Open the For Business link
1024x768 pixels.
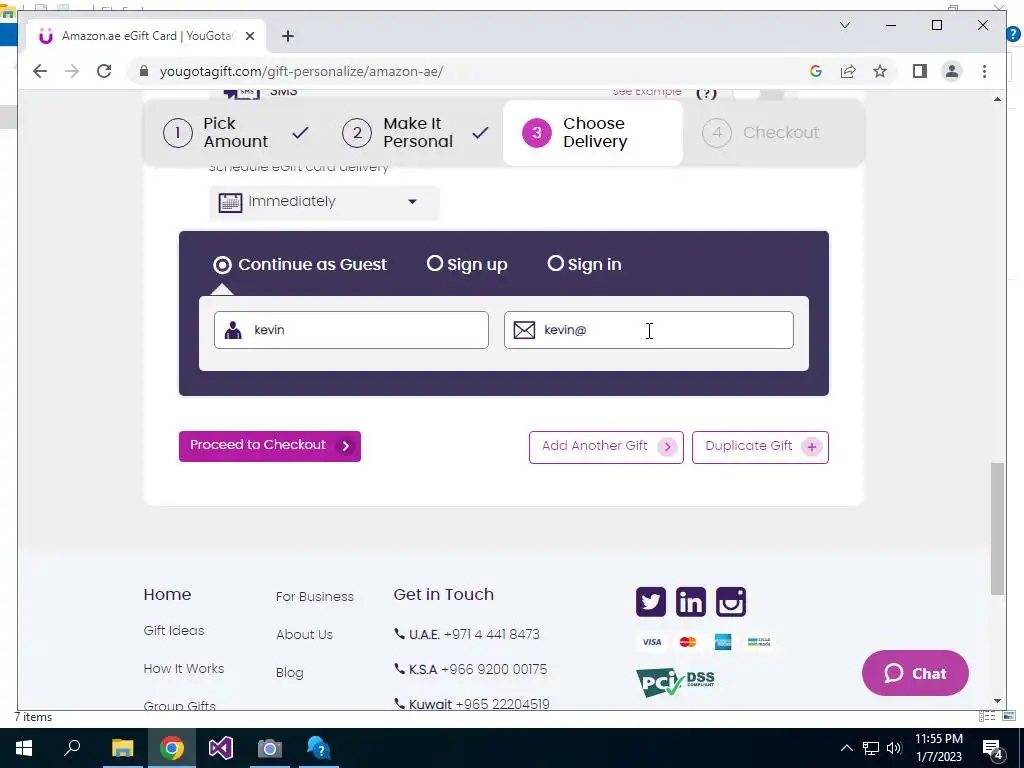click(x=315, y=596)
